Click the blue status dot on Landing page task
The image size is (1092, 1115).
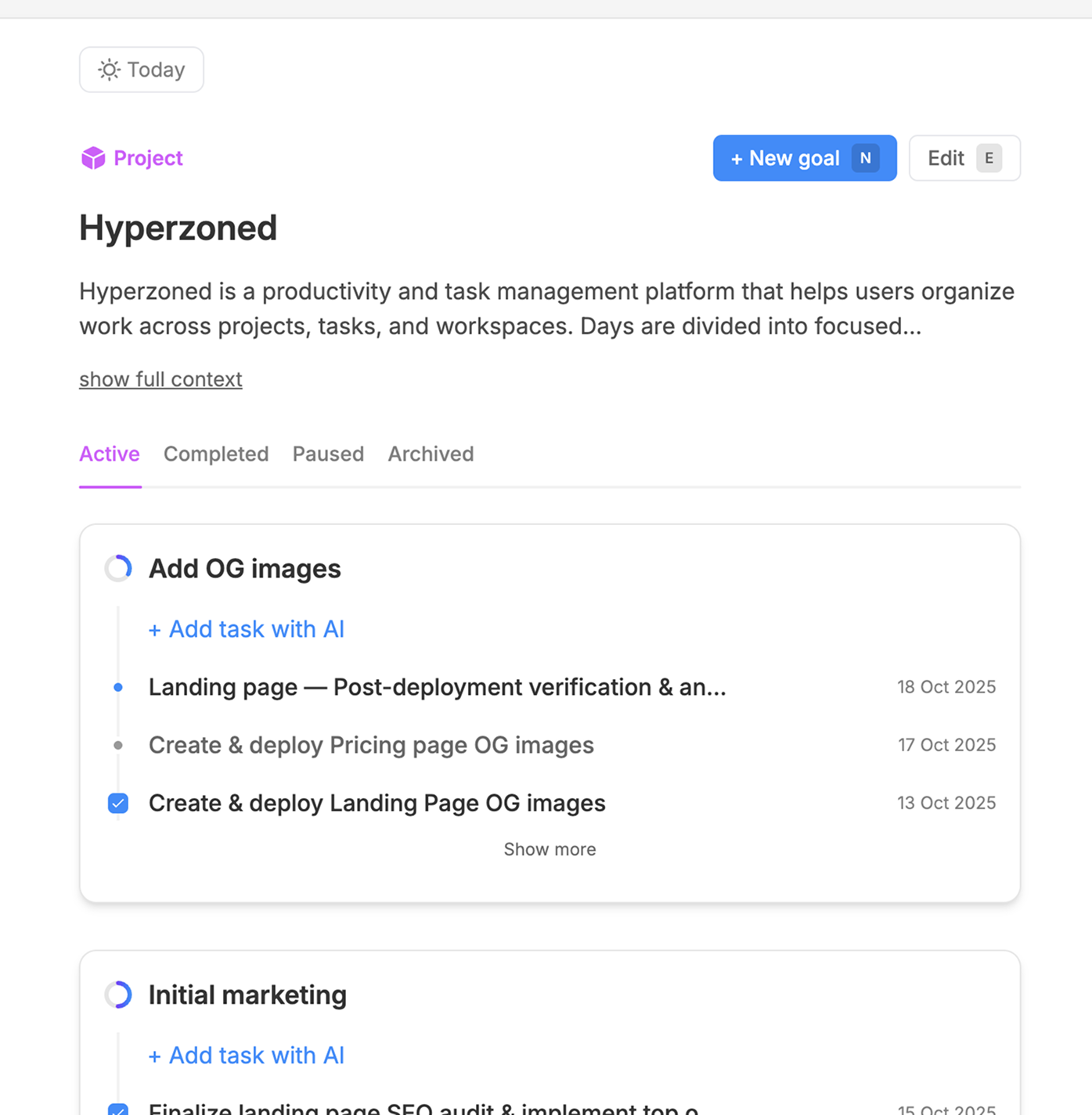[x=117, y=686]
